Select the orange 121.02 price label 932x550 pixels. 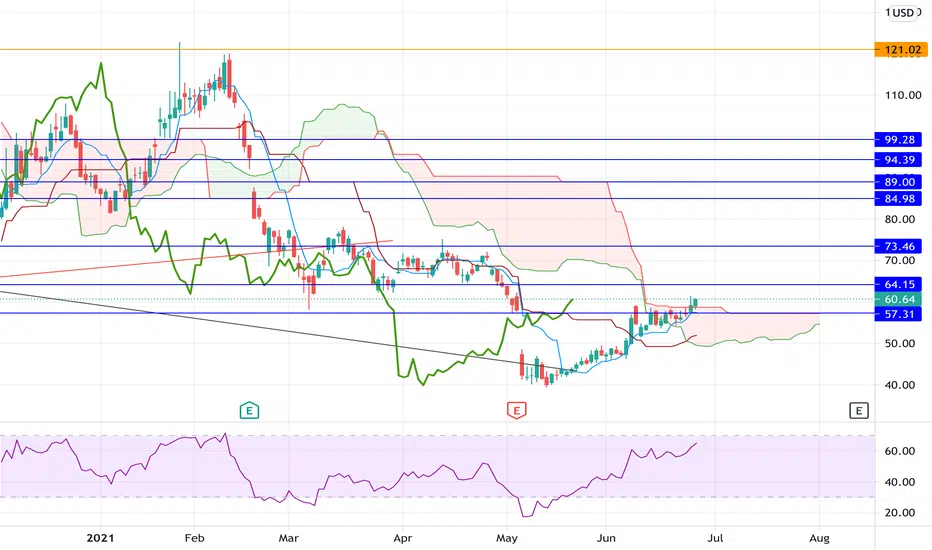click(x=901, y=50)
